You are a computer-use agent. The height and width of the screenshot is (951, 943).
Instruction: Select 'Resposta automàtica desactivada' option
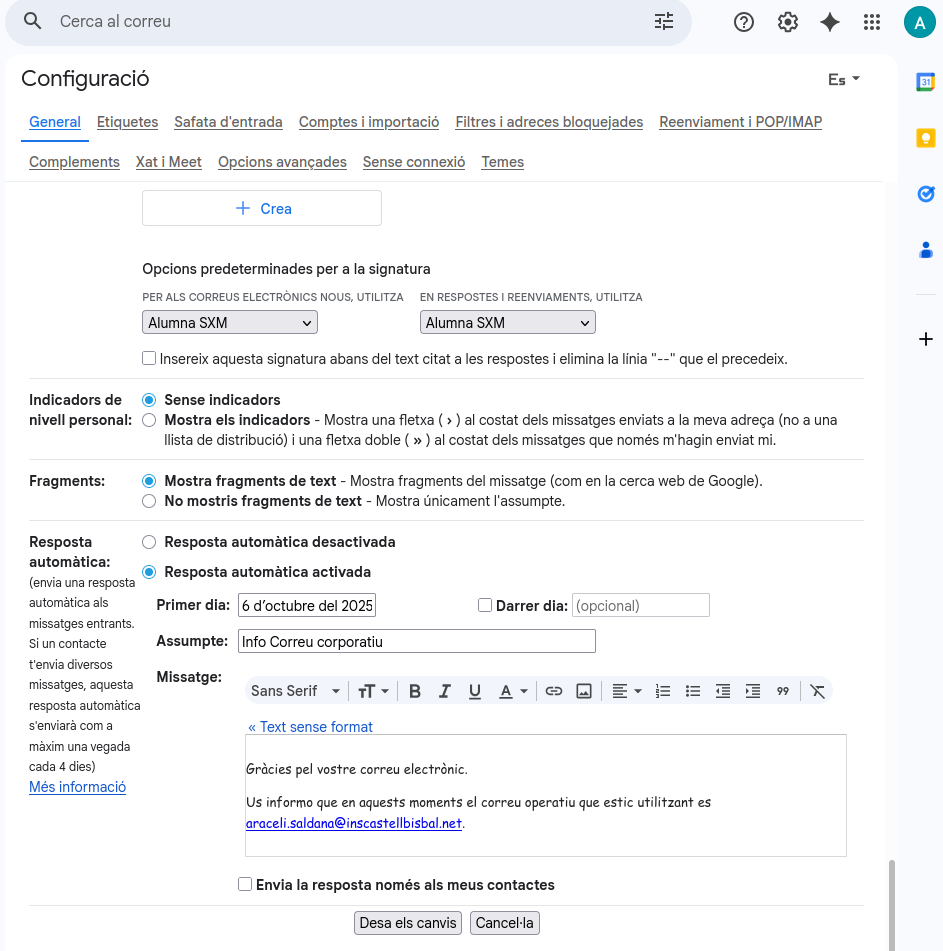tap(149, 542)
